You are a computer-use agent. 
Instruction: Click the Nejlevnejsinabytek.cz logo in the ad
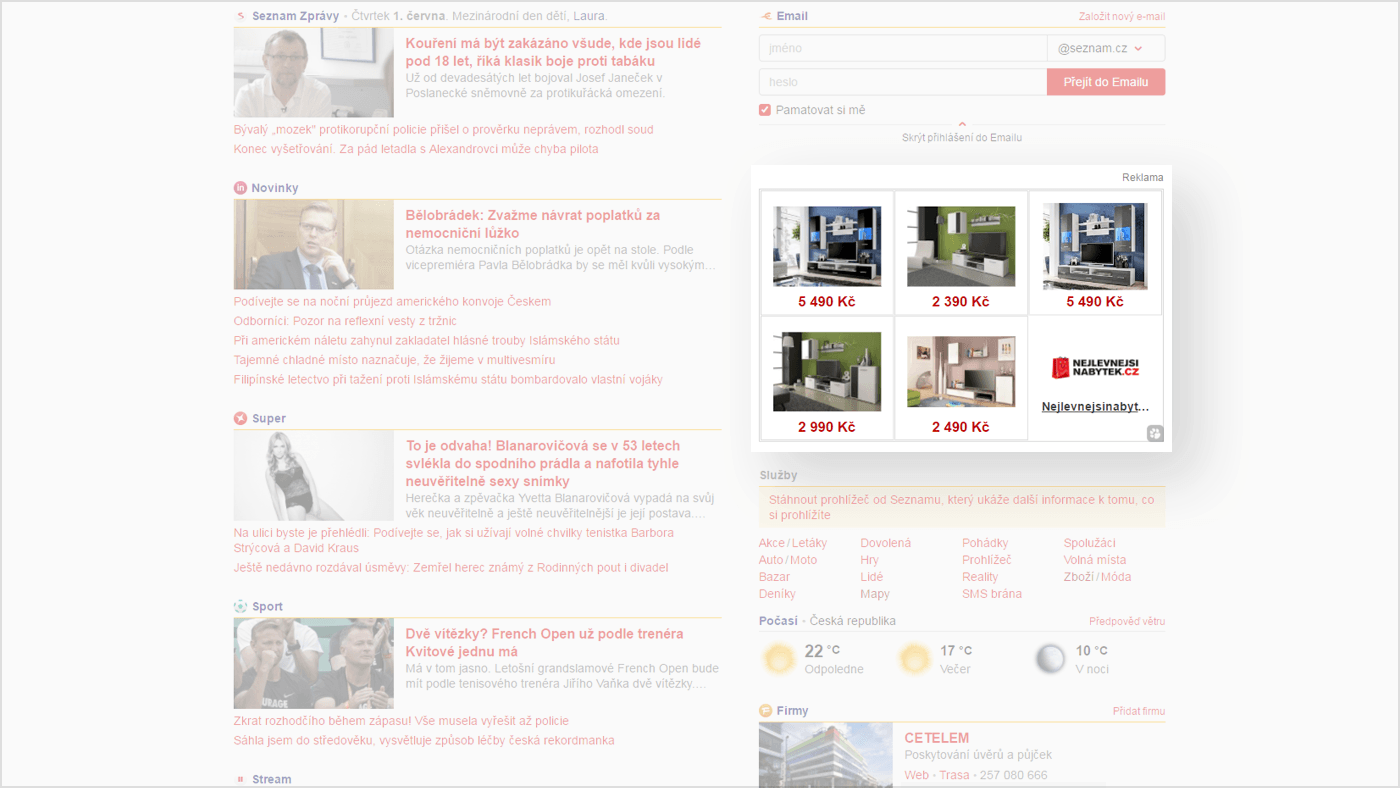(1095, 367)
